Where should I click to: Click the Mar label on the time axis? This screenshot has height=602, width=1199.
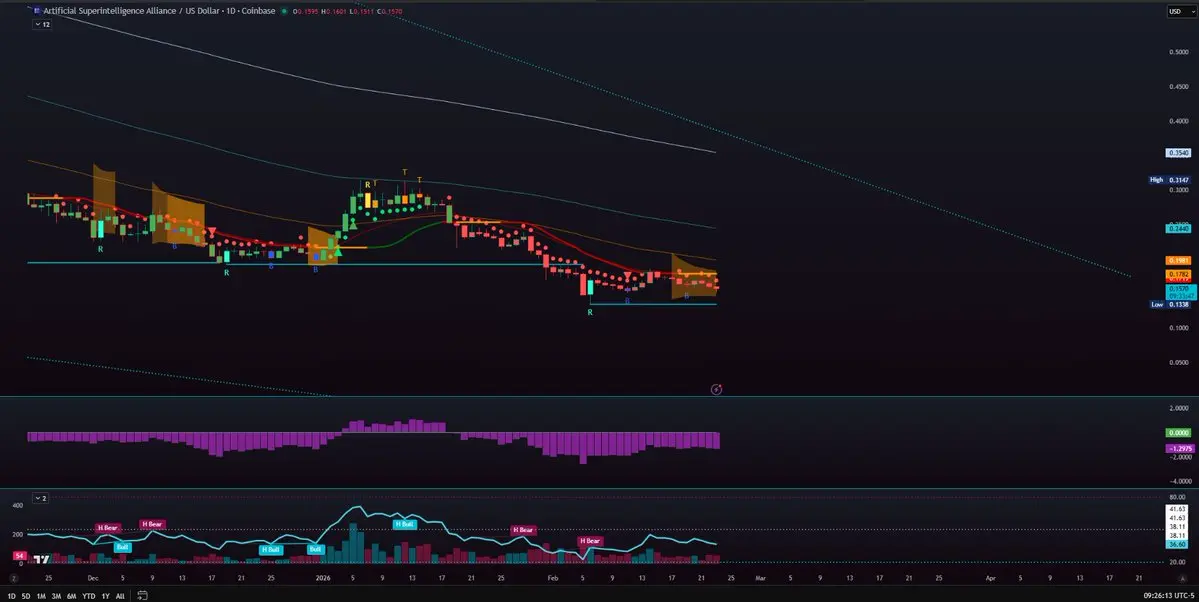760,578
